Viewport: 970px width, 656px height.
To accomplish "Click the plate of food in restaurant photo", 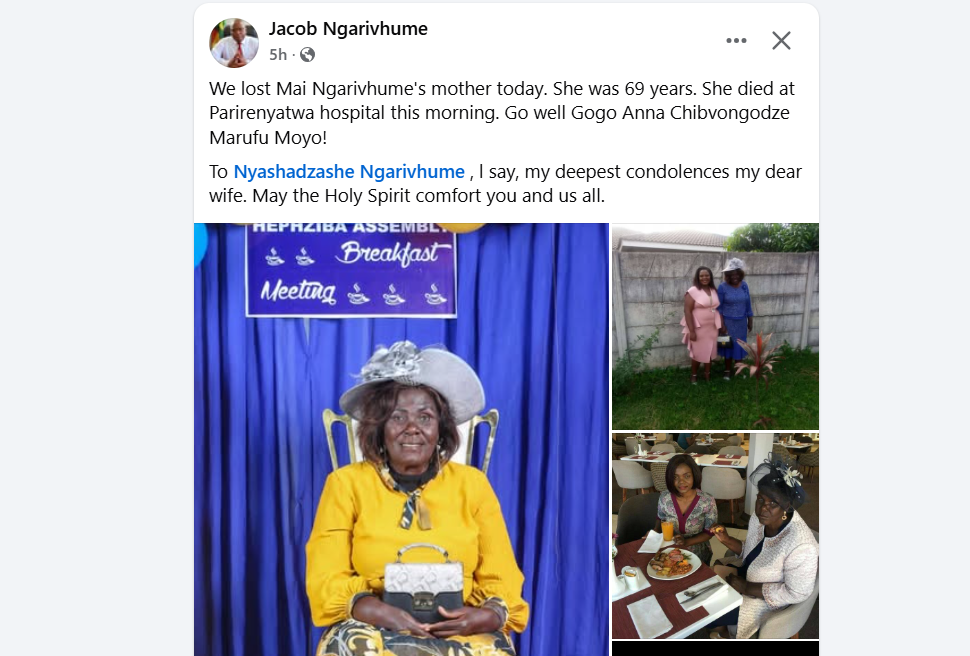I will pos(674,563).
